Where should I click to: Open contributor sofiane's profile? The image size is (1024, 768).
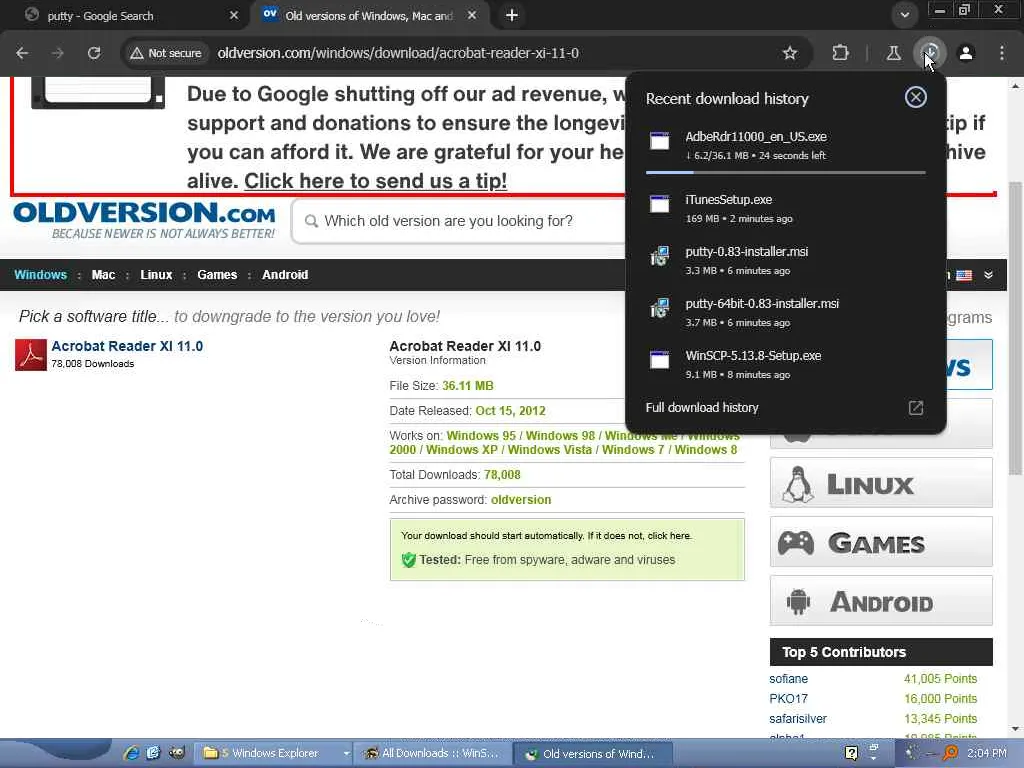pyautogui.click(x=788, y=679)
